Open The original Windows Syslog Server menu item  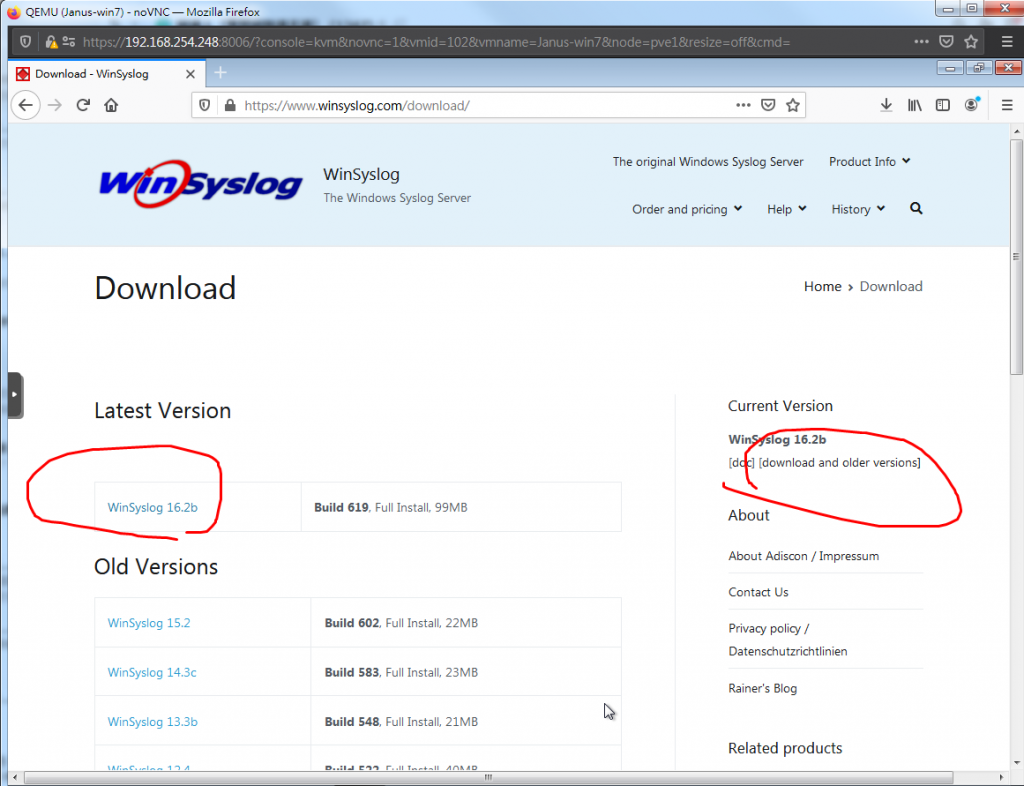click(708, 161)
